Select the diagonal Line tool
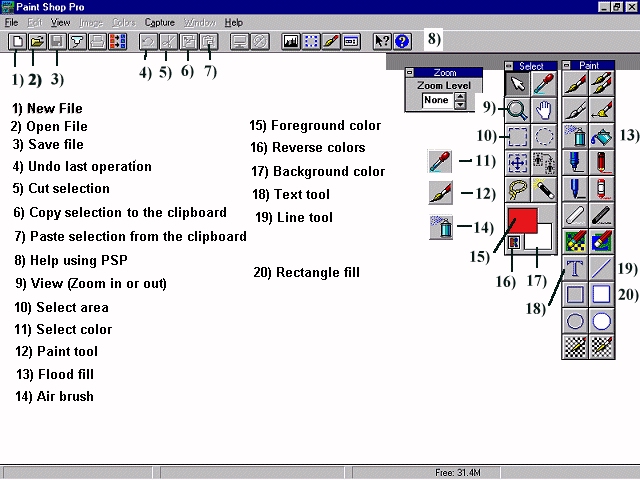This screenshot has width=640, height=480. point(602,268)
